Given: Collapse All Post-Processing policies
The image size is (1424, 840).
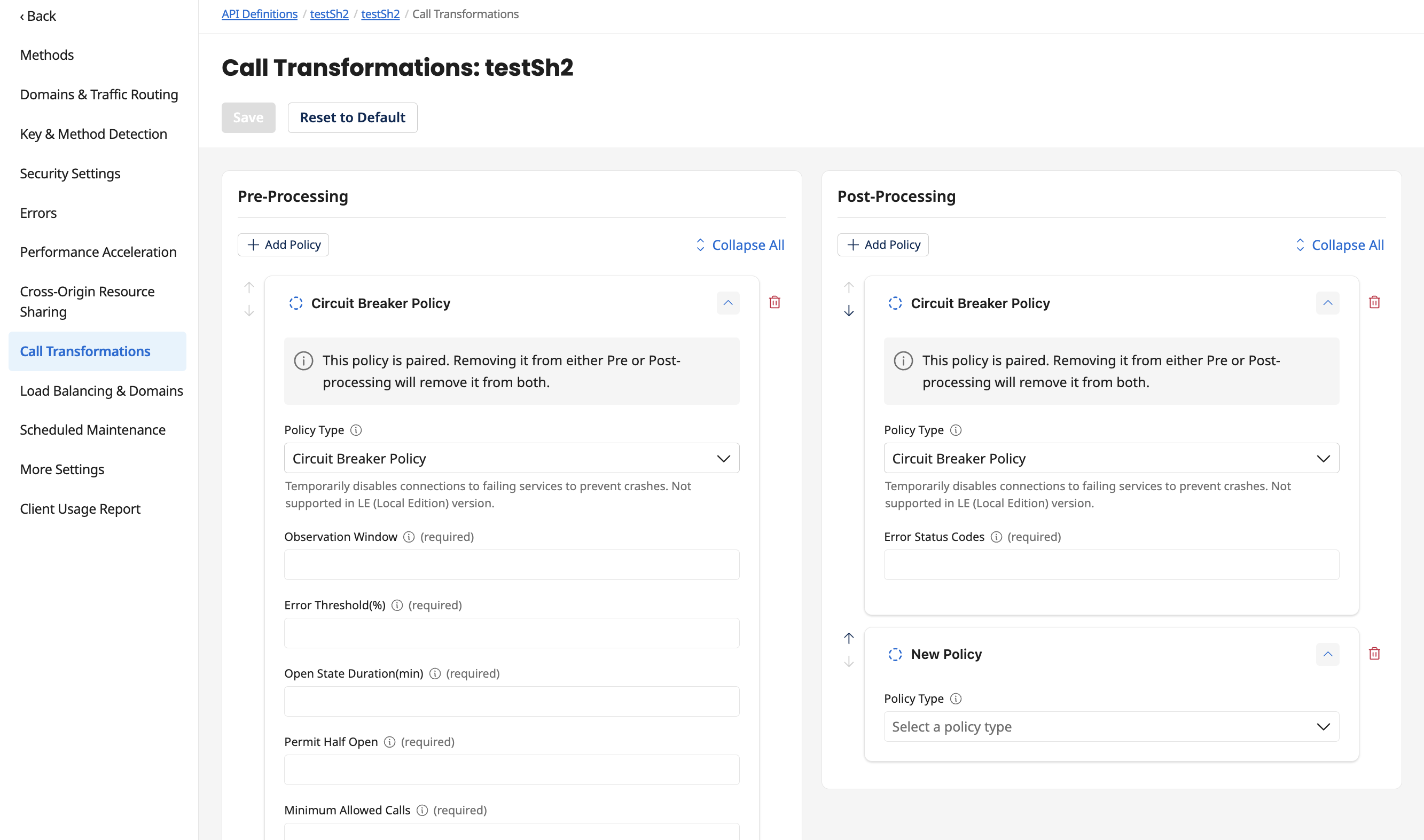Looking at the screenshot, I should (x=1339, y=245).
